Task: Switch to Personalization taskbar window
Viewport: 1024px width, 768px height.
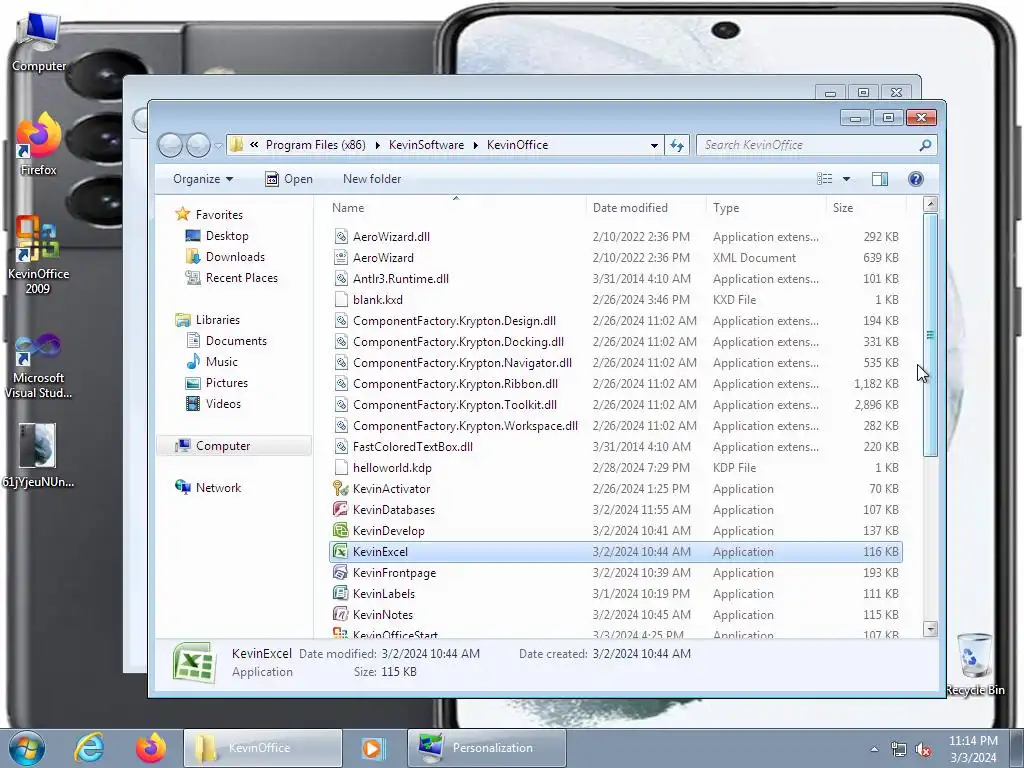Action: point(487,748)
